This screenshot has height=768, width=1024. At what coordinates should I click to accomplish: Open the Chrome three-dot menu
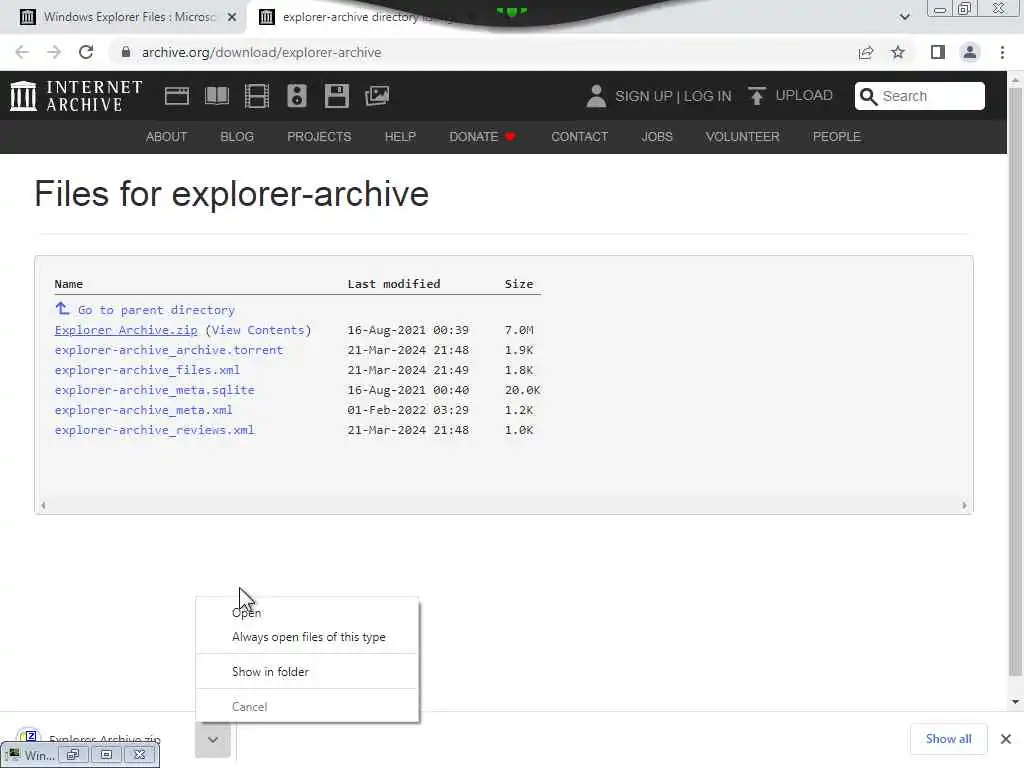click(1002, 52)
